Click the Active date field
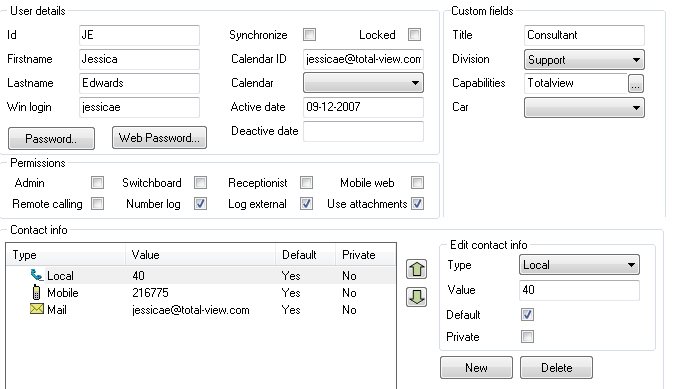Screen dimensions: 689x389 (363, 107)
